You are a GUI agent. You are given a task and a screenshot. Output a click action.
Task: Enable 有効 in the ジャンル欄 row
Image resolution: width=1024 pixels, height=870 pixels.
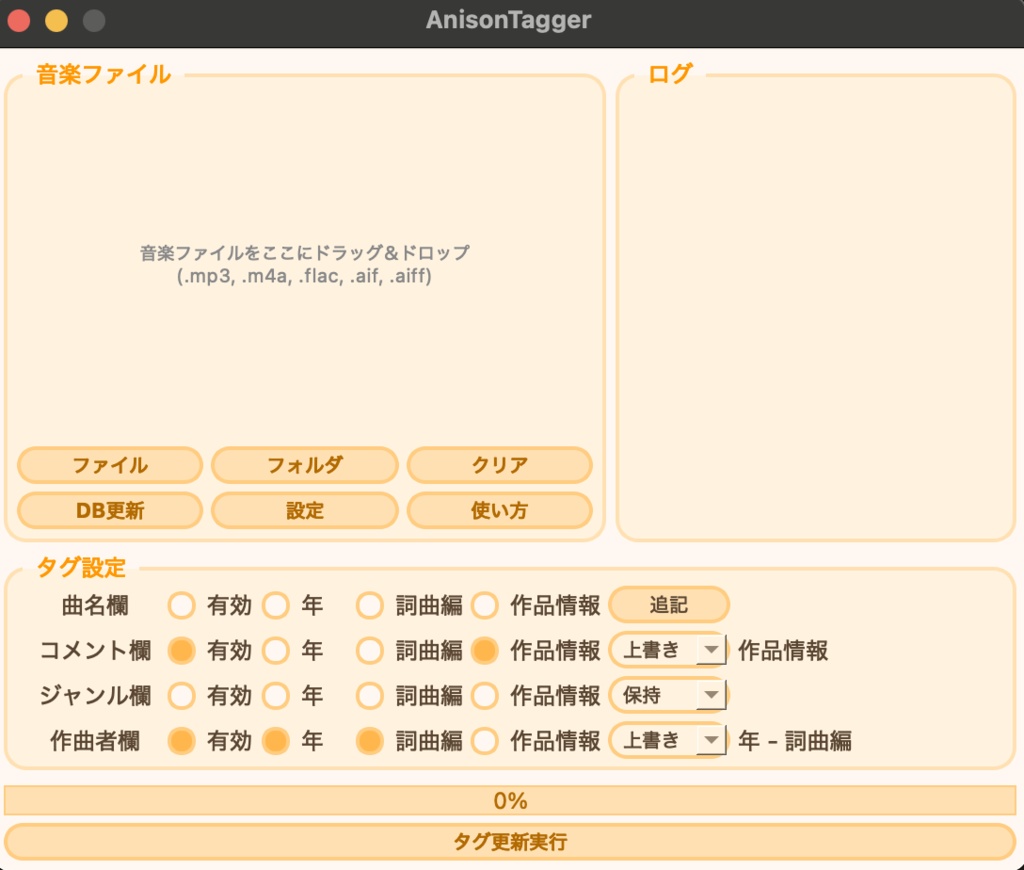181,695
